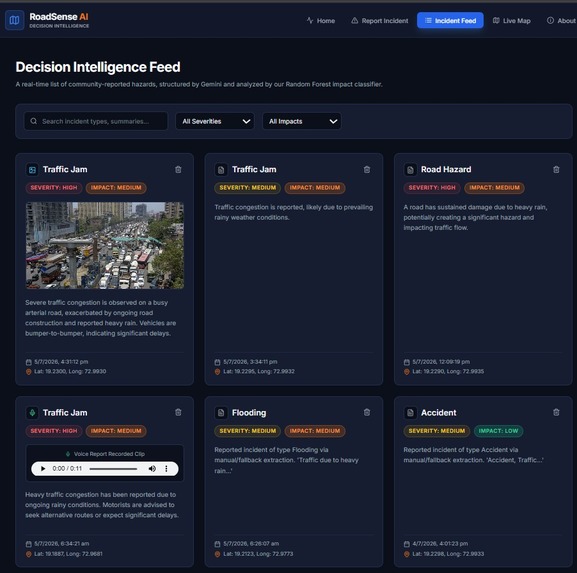The image size is (577, 573).
Task: Click Severity: Medium badge on Accident card
Action: (x=437, y=431)
